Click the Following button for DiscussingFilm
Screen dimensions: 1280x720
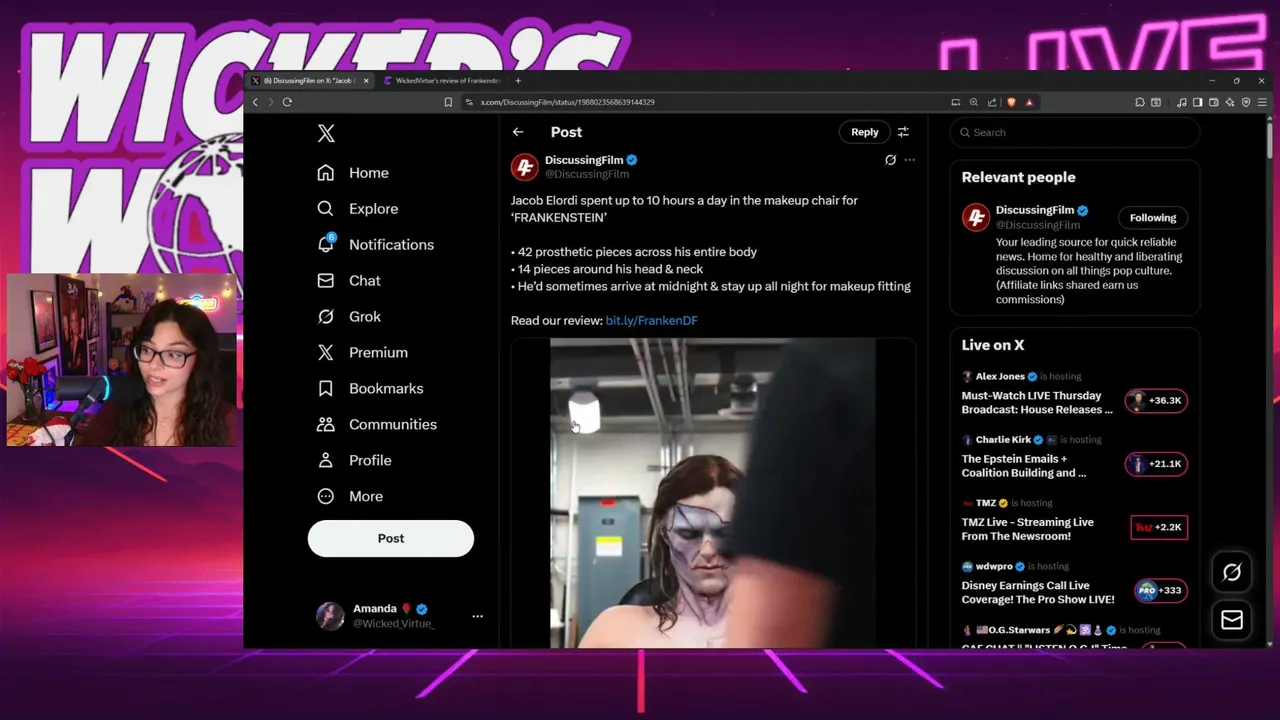(x=1153, y=218)
